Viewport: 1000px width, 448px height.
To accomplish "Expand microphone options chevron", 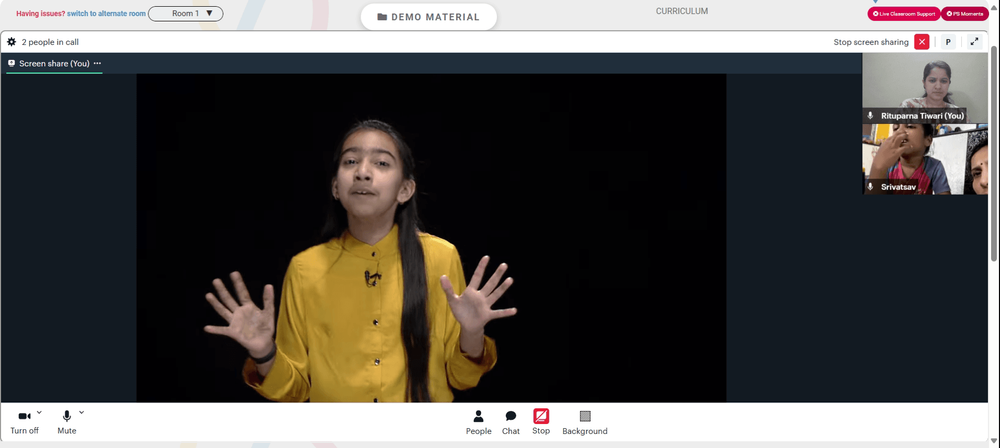I will (82, 412).
